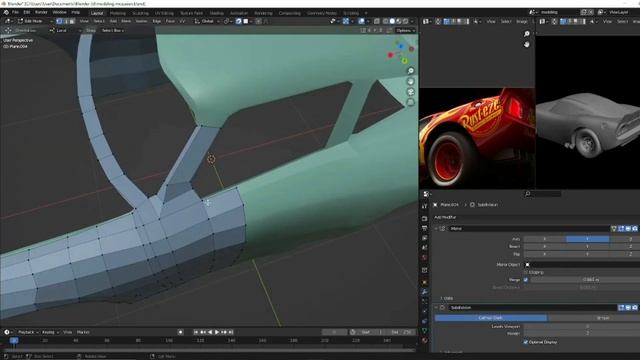Expand the Mirror Data subpanel
Viewport: 640px width, 360px height.
(x=447, y=299)
